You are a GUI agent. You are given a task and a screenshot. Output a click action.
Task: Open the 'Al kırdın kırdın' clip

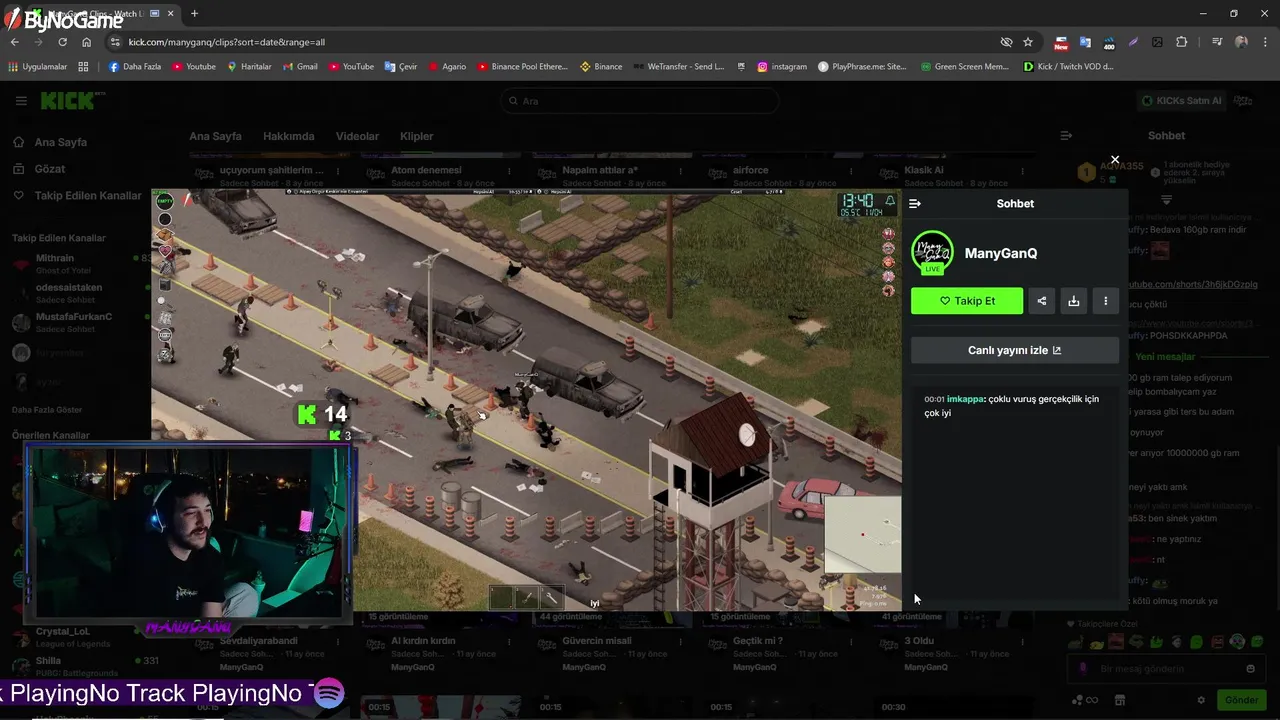point(423,641)
